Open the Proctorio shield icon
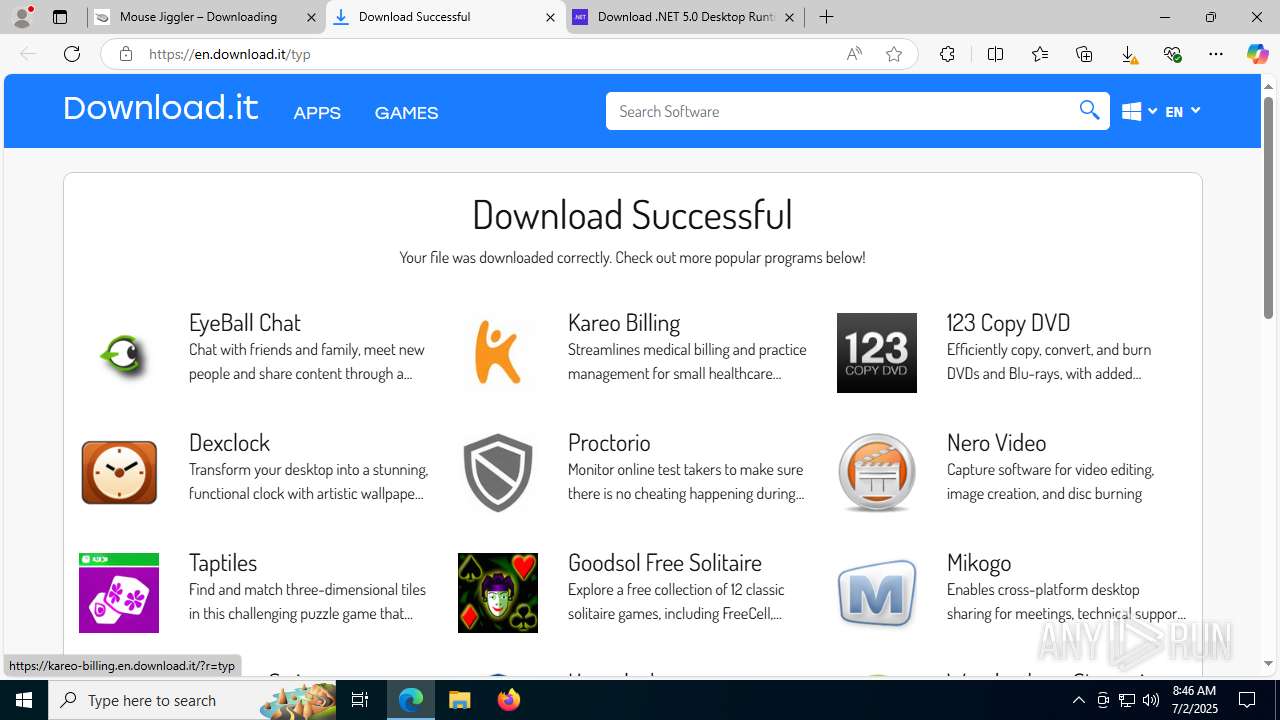 pos(498,473)
